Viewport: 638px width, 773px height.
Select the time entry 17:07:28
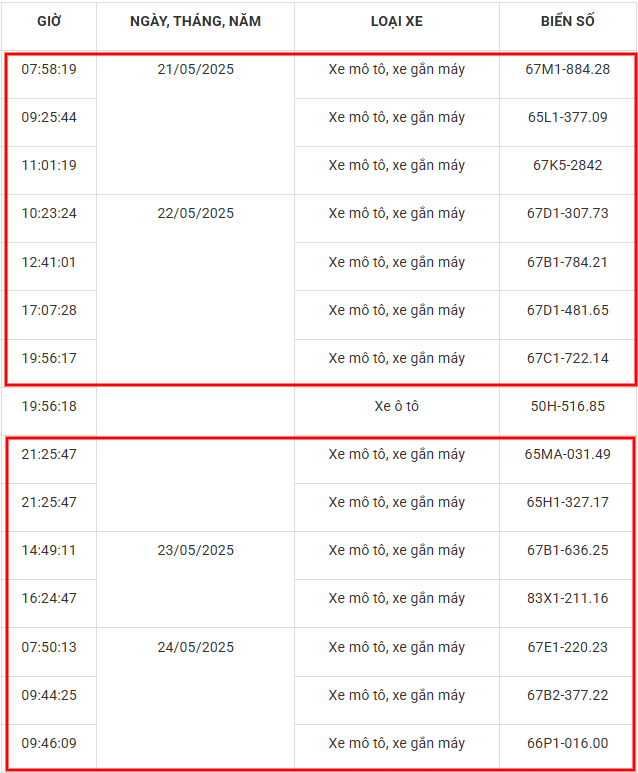49,310
